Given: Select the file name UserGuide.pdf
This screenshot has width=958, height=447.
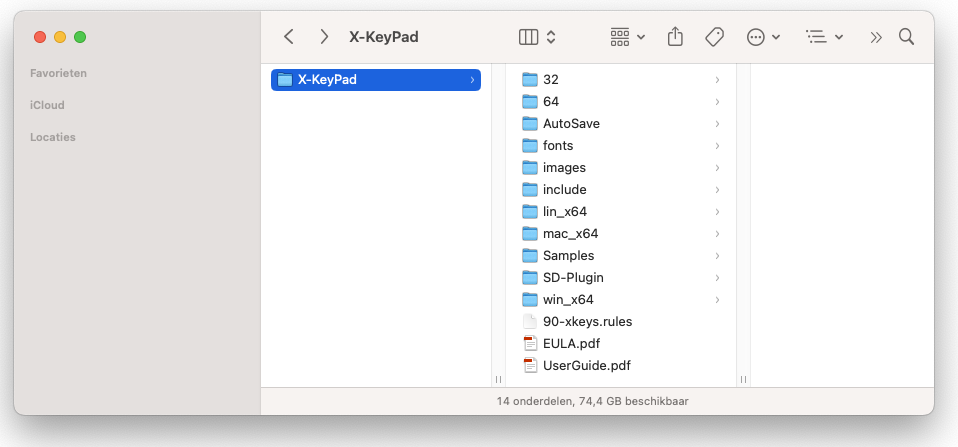Looking at the screenshot, I should [587, 366].
